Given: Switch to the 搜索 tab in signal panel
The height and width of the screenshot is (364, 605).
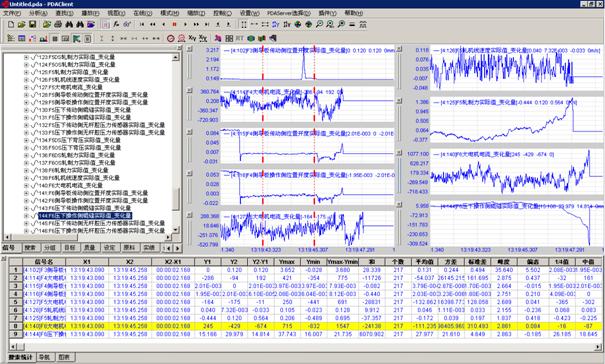Looking at the screenshot, I should pos(30,247).
